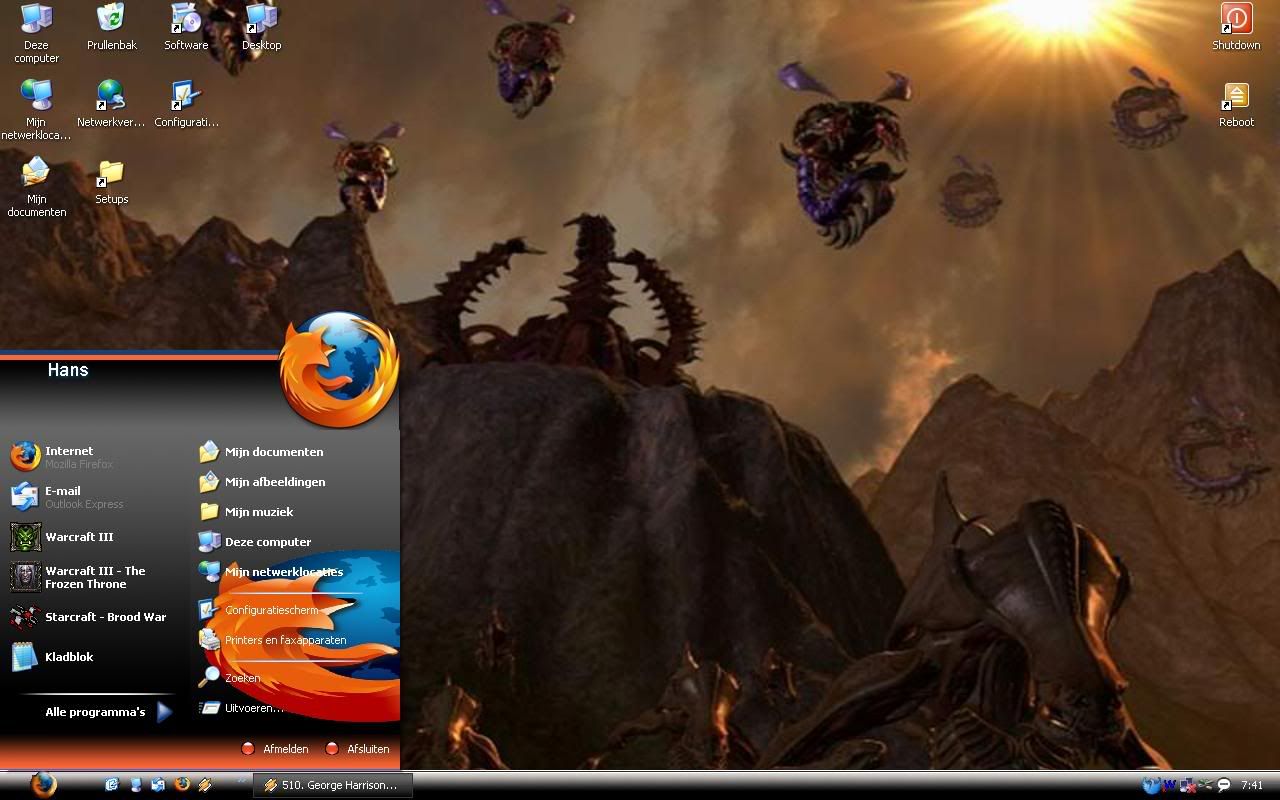Expand Alle programma's list
1280x800 pixels.
108,712
